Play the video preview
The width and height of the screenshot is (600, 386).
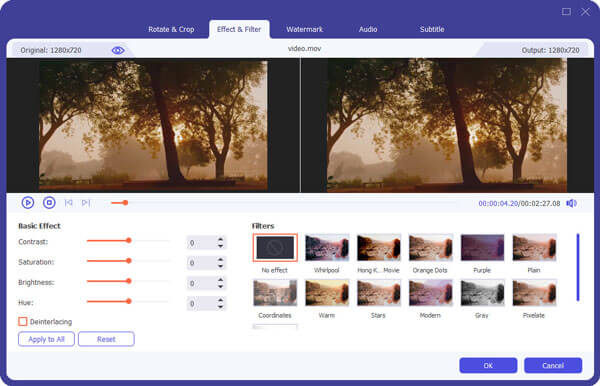[28, 202]
